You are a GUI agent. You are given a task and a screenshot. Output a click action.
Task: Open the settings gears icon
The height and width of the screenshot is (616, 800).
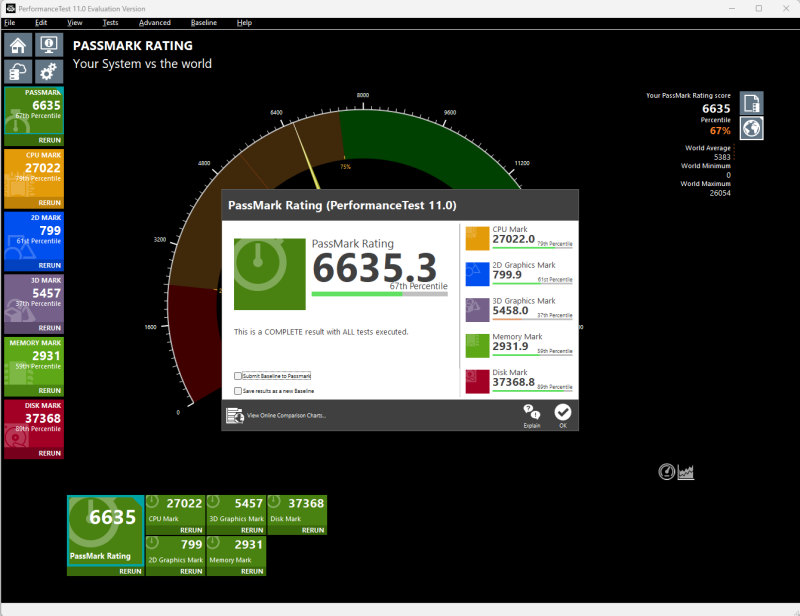49,71
